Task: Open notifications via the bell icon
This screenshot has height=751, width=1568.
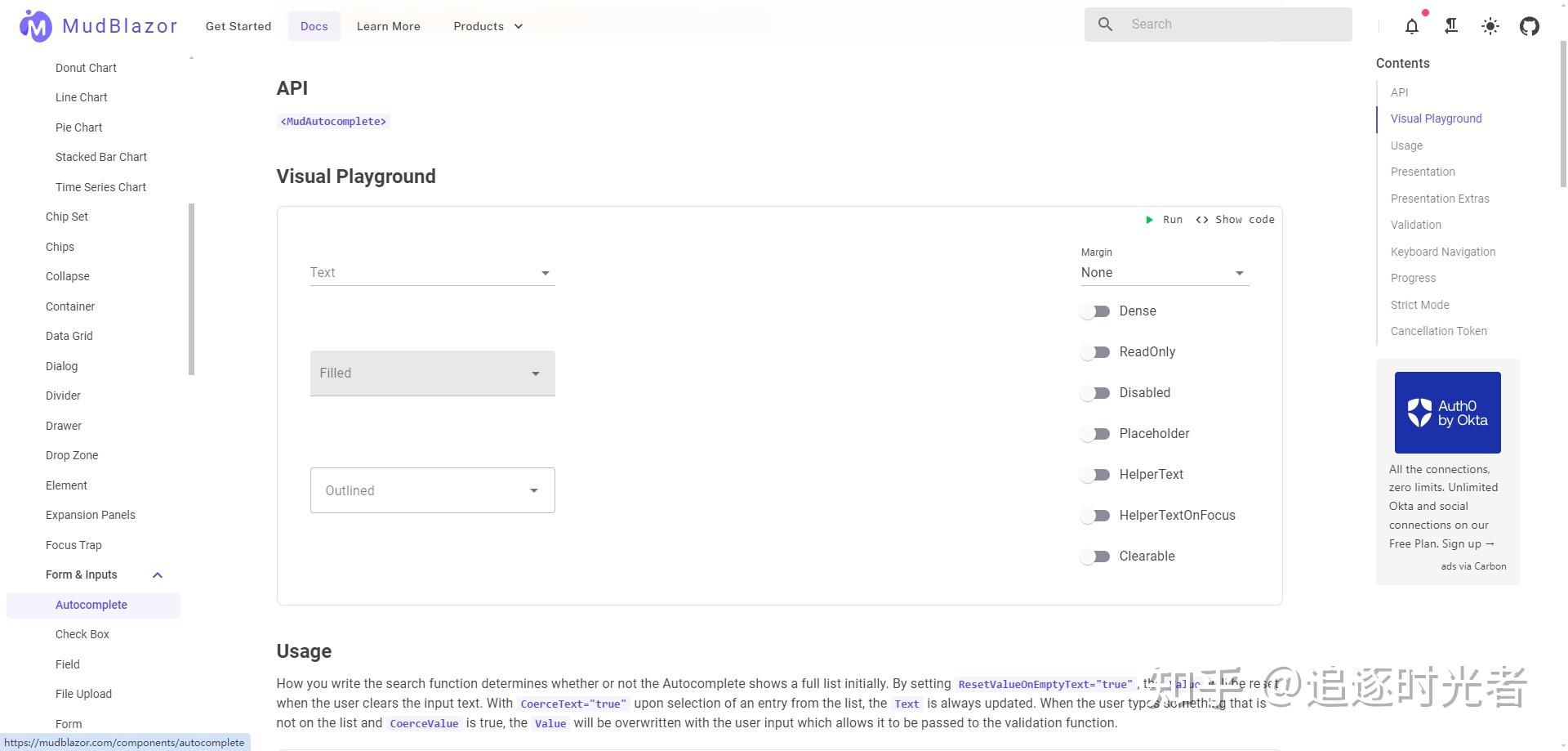Action: (x=1412, y=26)
